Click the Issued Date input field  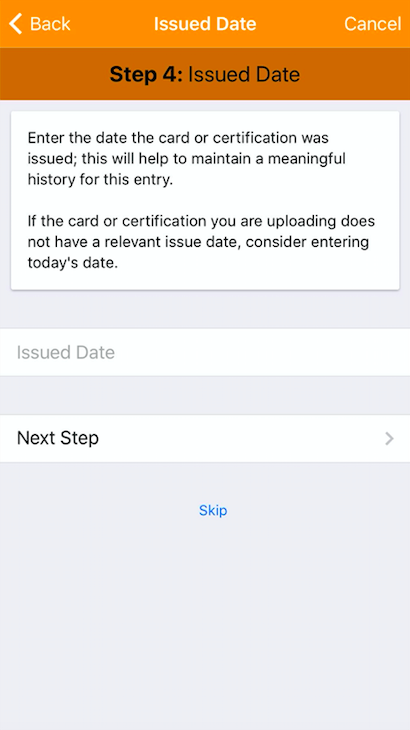coord(205,352)
